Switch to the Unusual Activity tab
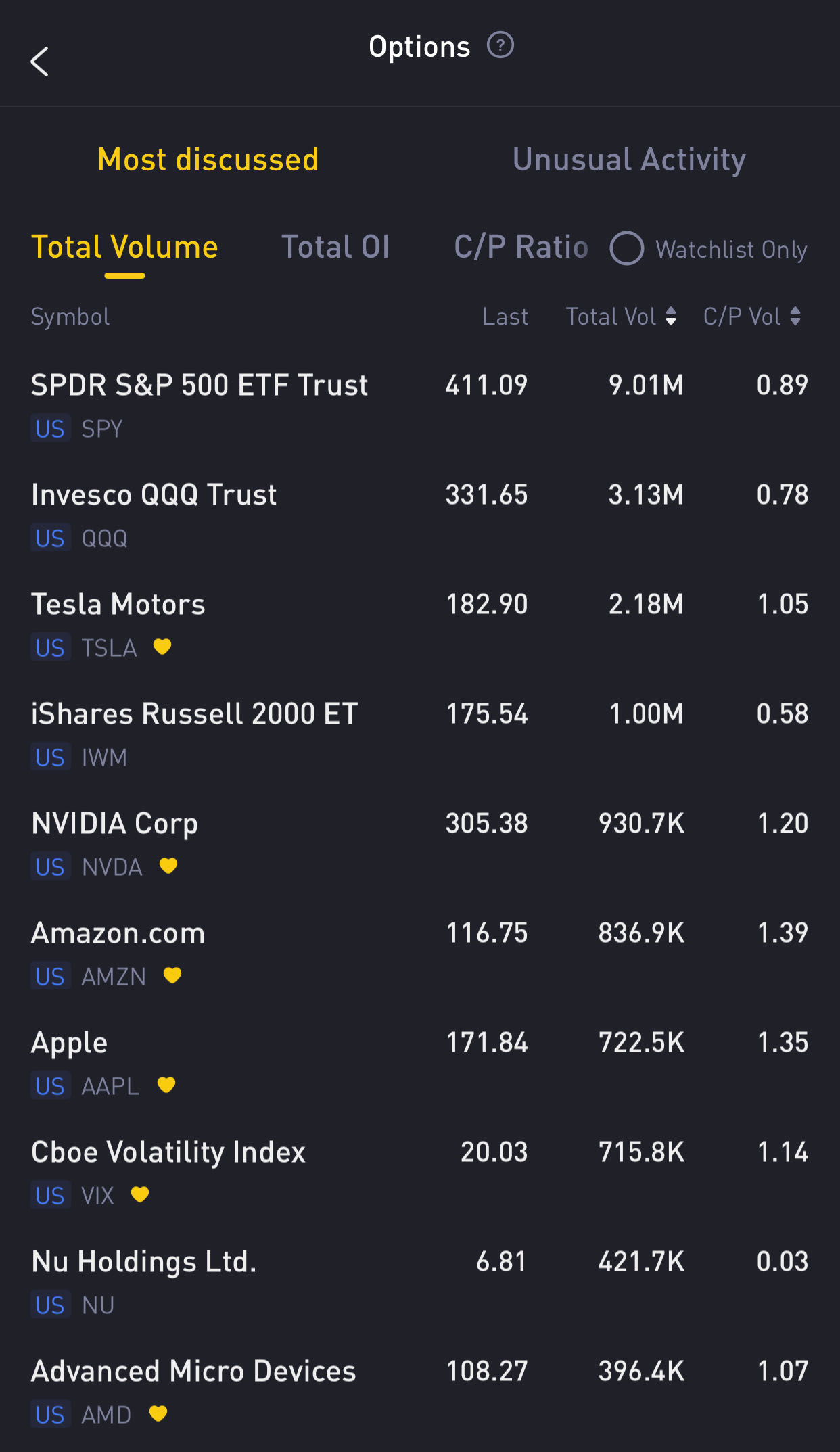The image size is (840, 1452). click(x=629, y=160)
